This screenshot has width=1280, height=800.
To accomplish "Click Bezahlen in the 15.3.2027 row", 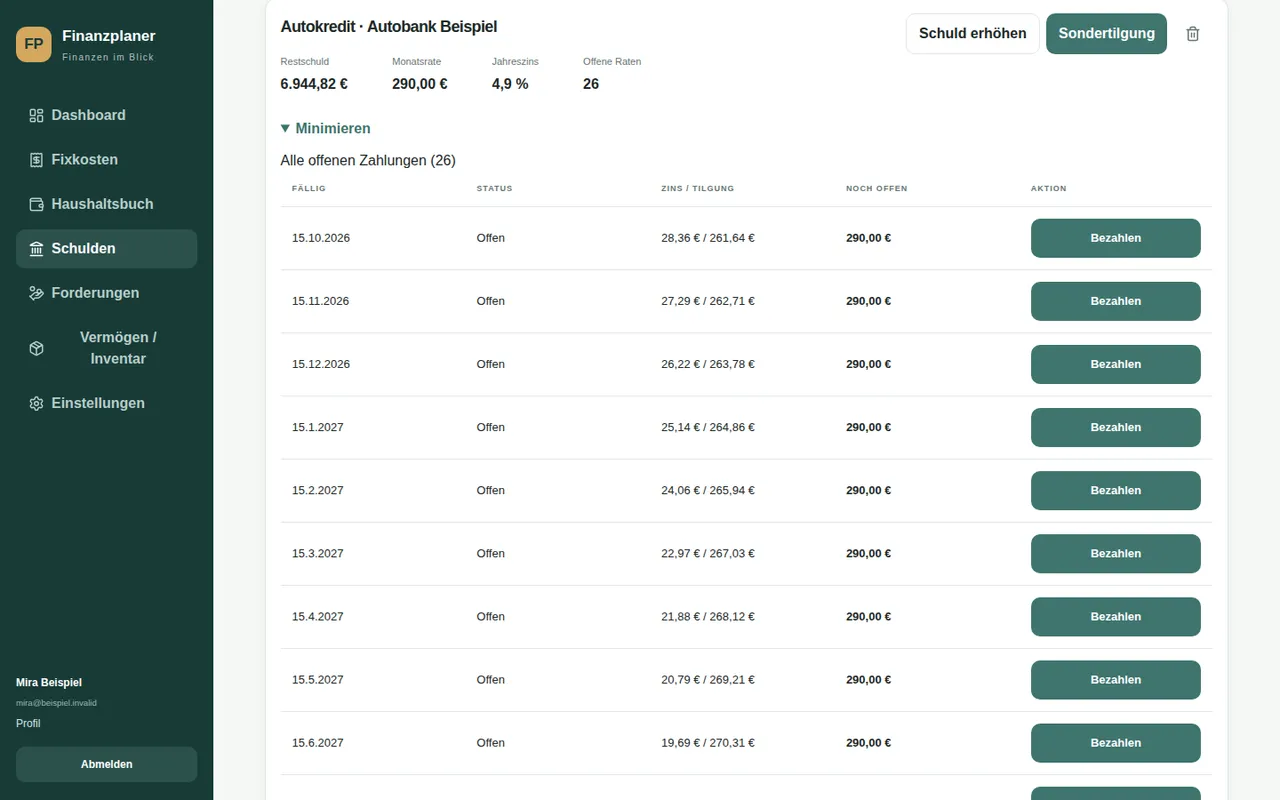I will point(1116,553).
